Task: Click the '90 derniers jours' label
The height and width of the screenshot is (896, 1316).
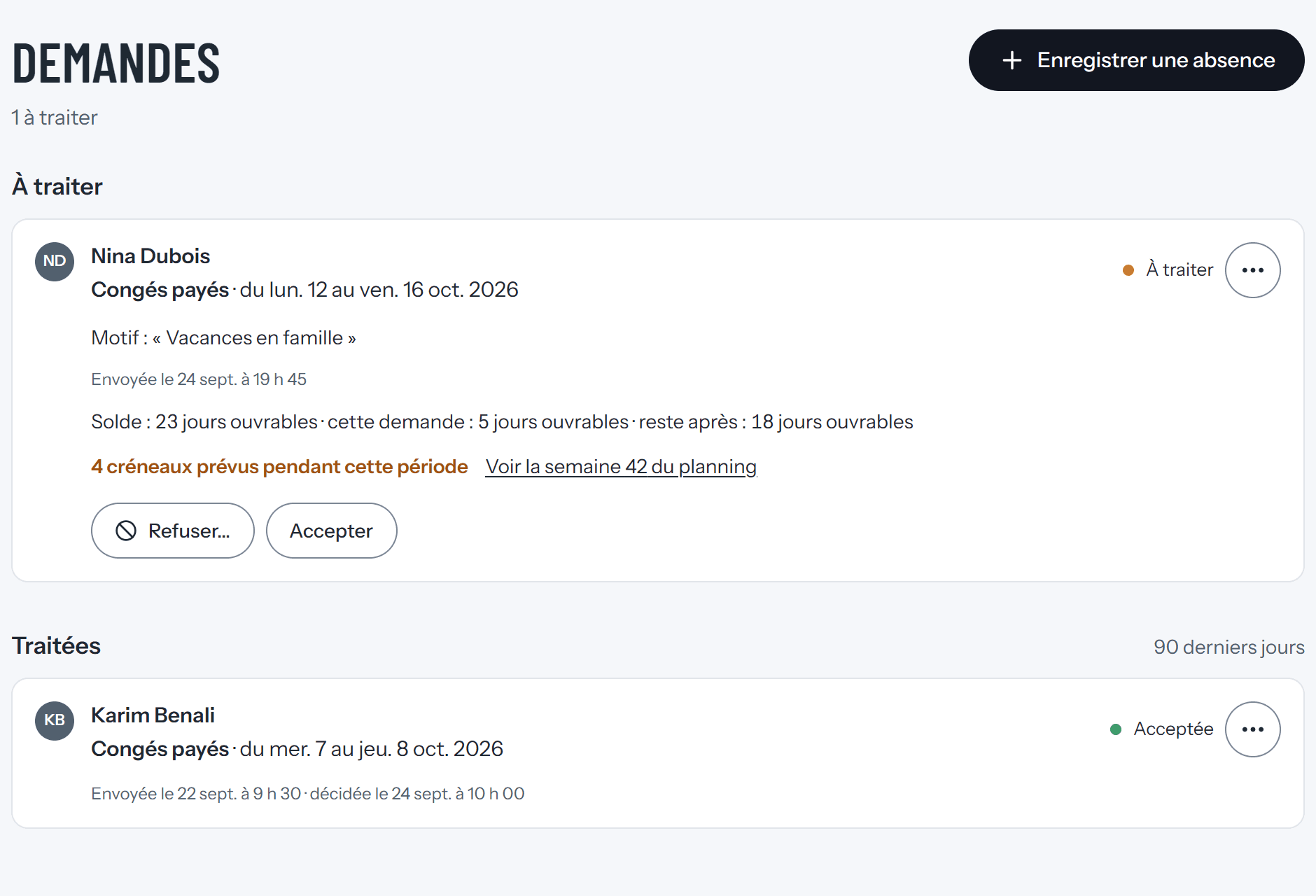Action: pyautogui.click(x=1229, y=647)
